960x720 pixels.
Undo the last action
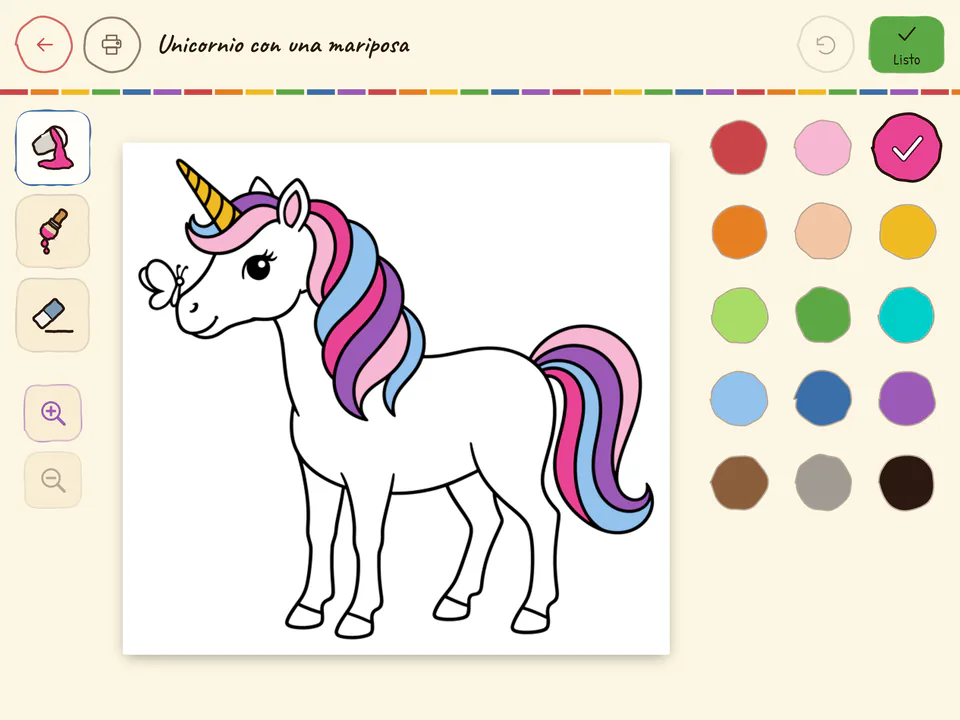[x=826, y=45]
